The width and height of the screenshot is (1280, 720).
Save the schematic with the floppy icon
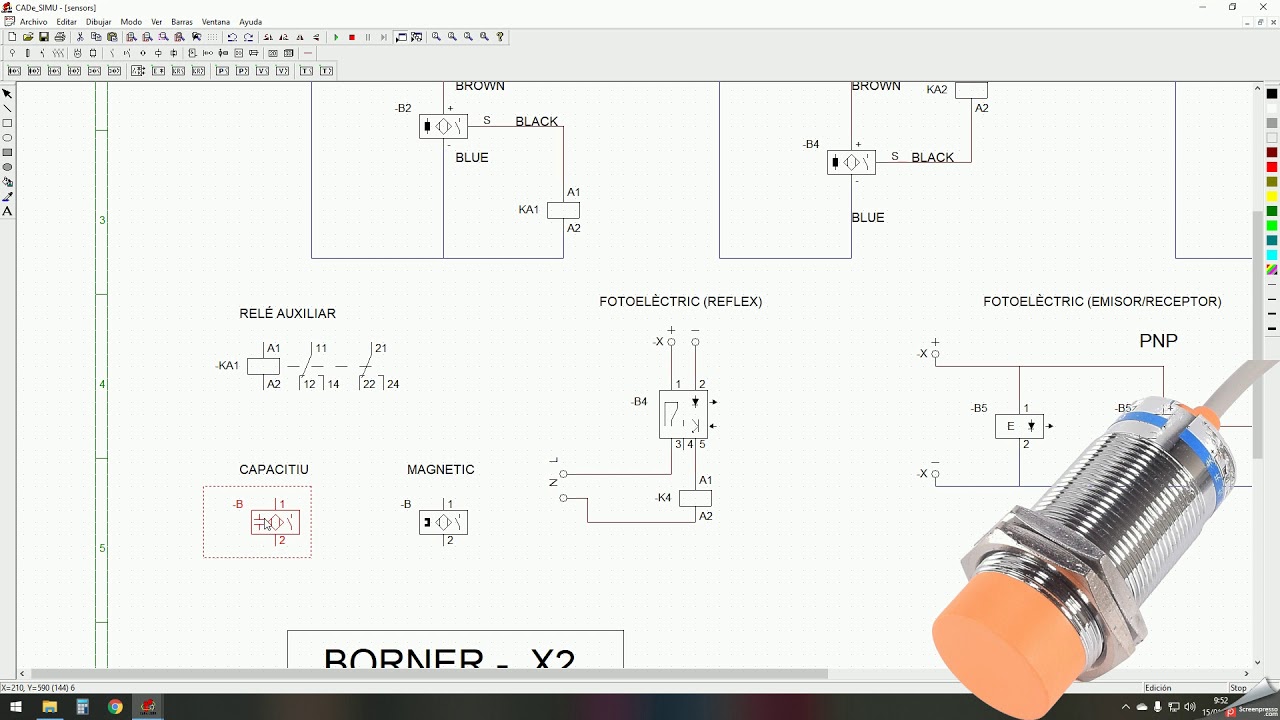pos(44,37)
